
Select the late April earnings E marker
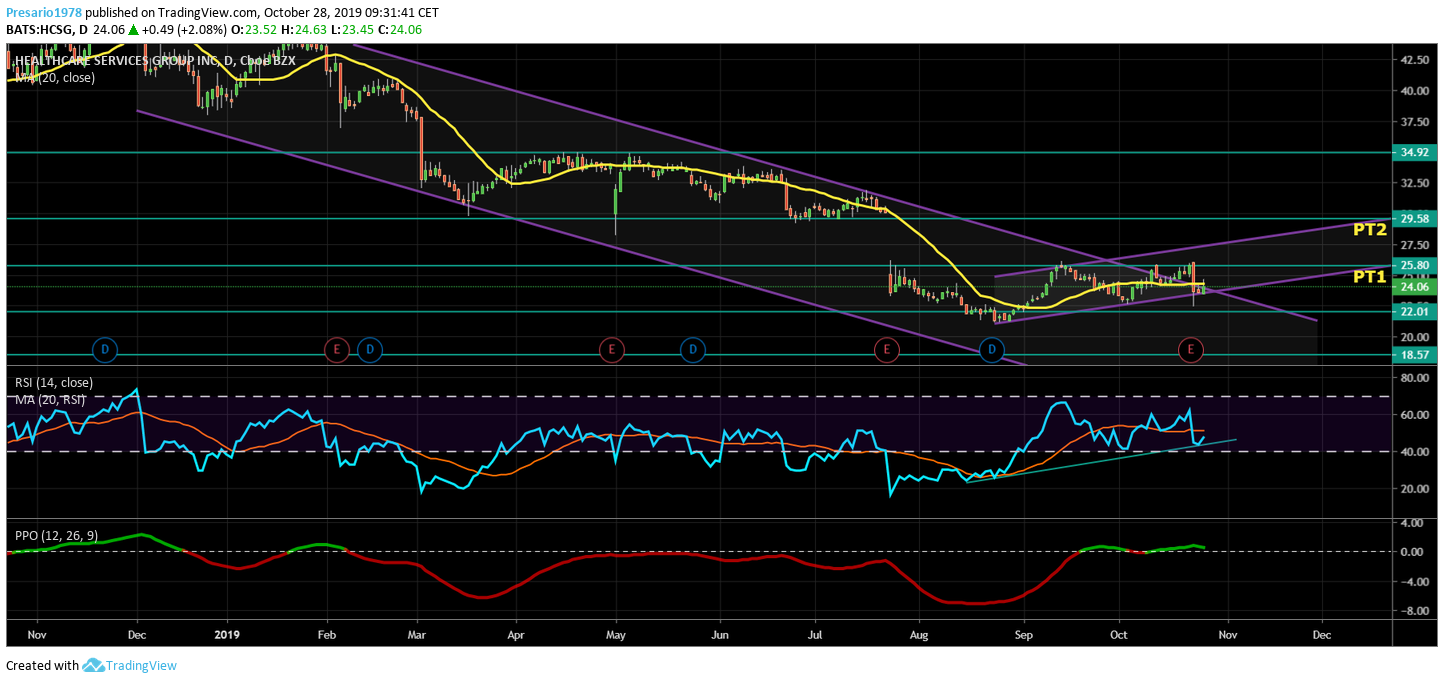[611, 349]
